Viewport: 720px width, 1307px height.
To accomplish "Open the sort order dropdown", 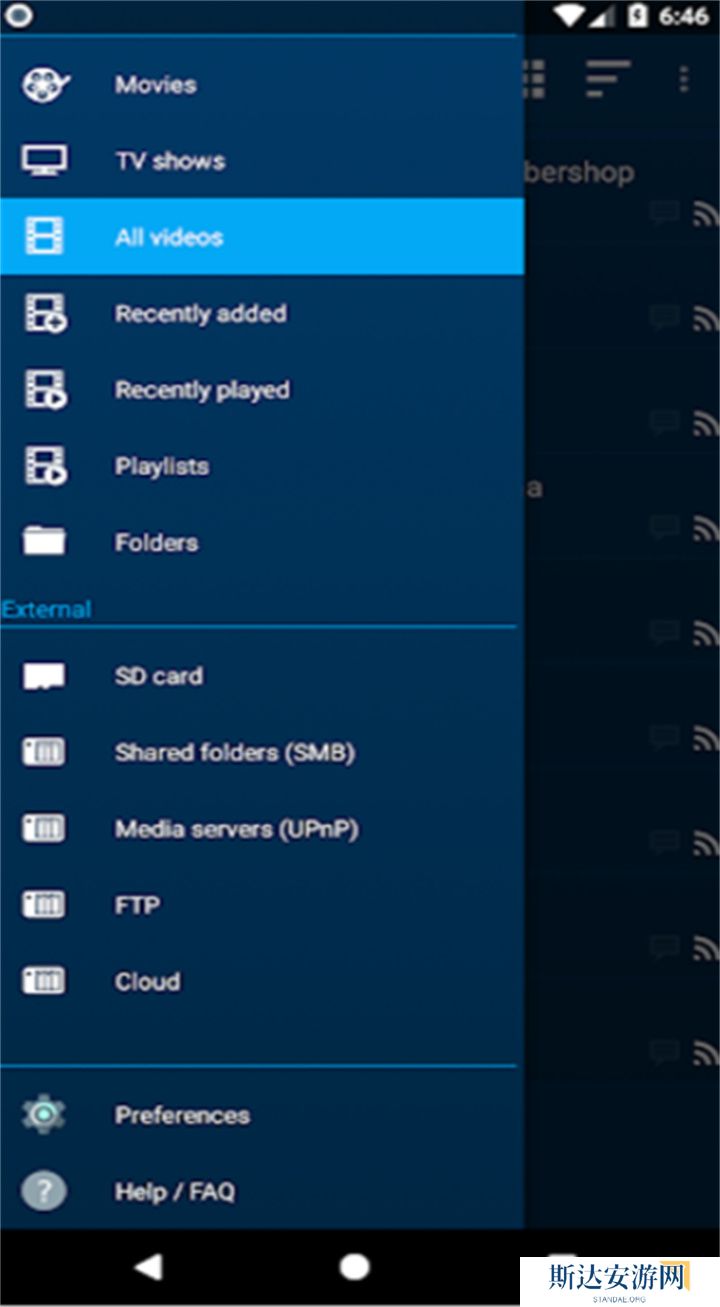I will (x=607, y=79).
